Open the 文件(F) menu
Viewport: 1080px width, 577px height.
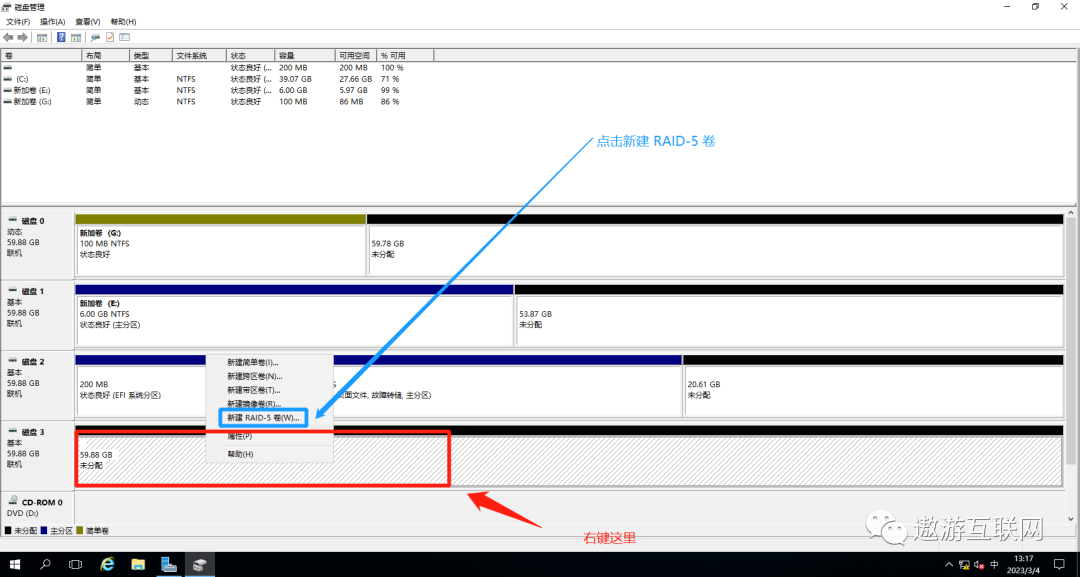[x=18, y=22]
